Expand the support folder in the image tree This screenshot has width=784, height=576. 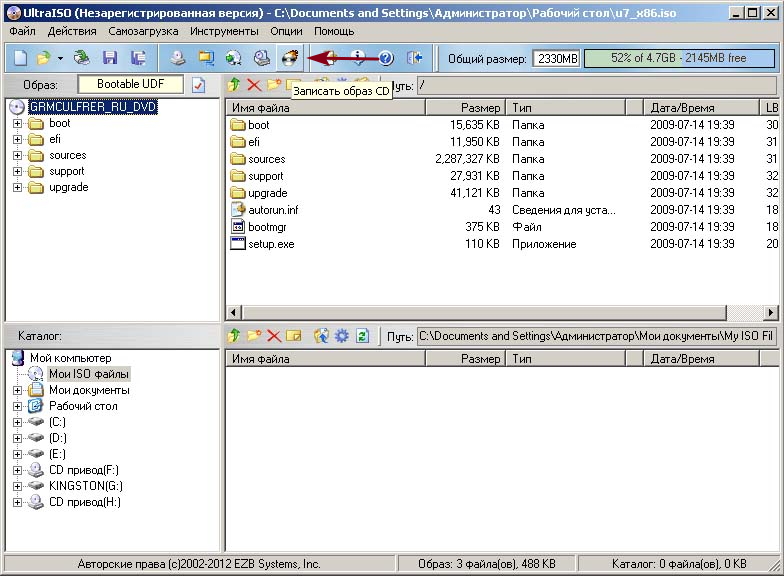pos(18,172)
